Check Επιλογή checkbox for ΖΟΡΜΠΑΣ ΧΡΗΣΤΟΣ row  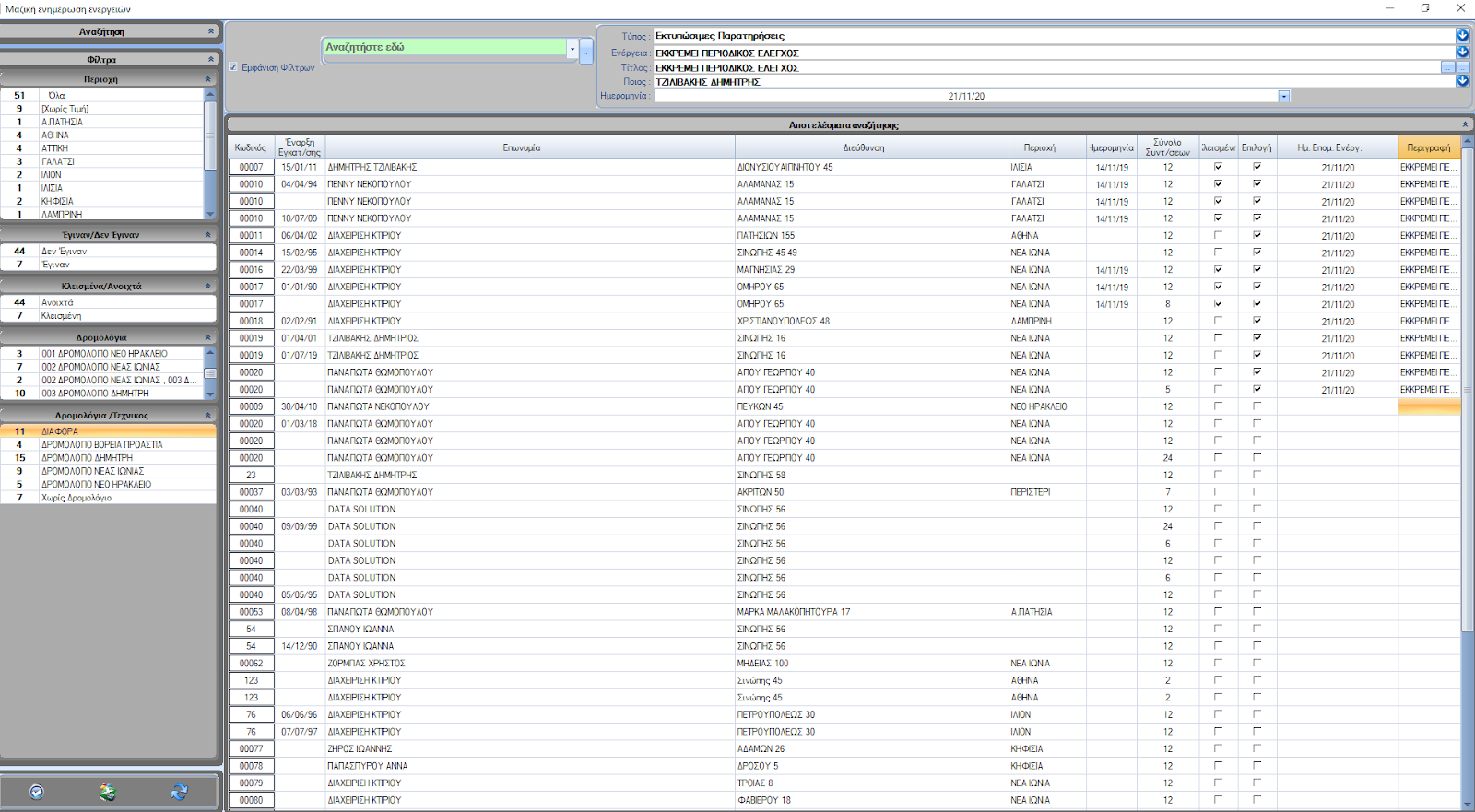[x=1257, y=663]
